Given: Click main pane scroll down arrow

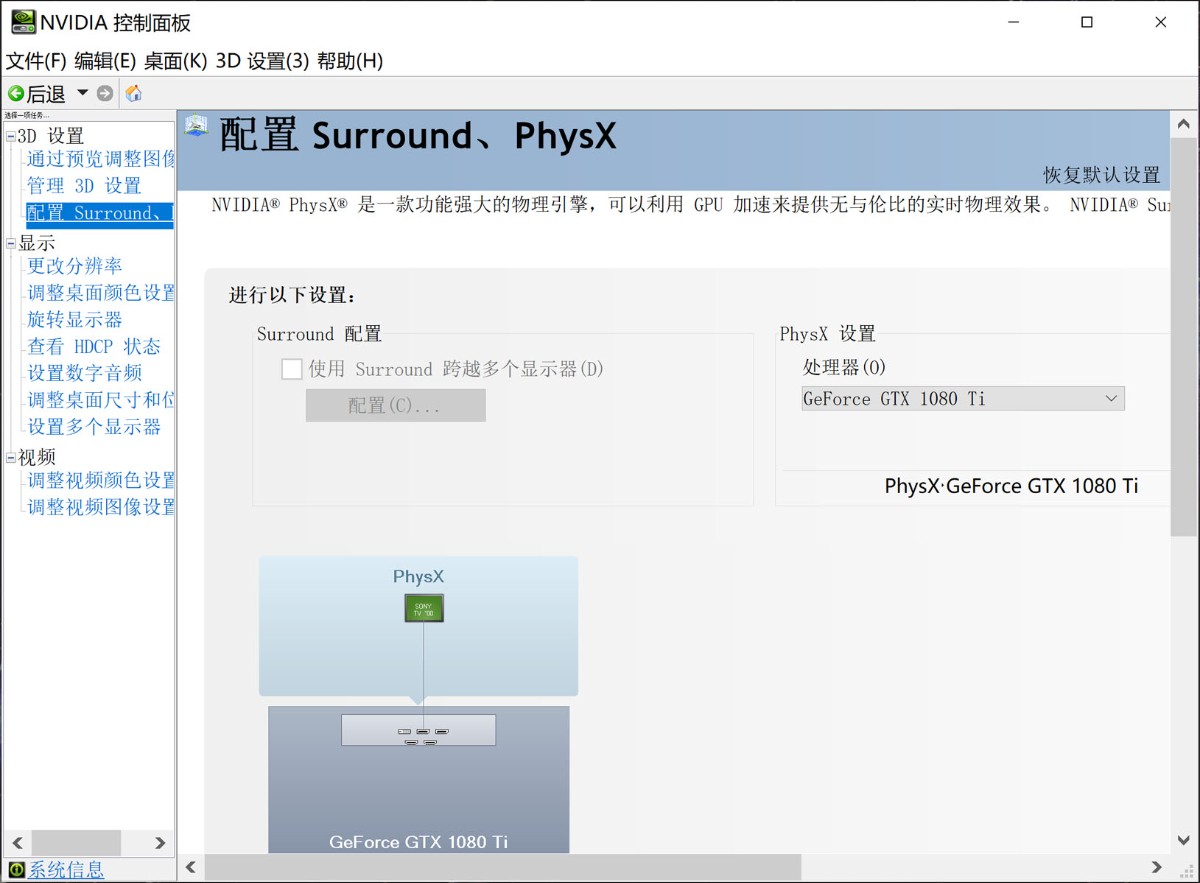Looking at the screenshot, I should pos(1184,840).
